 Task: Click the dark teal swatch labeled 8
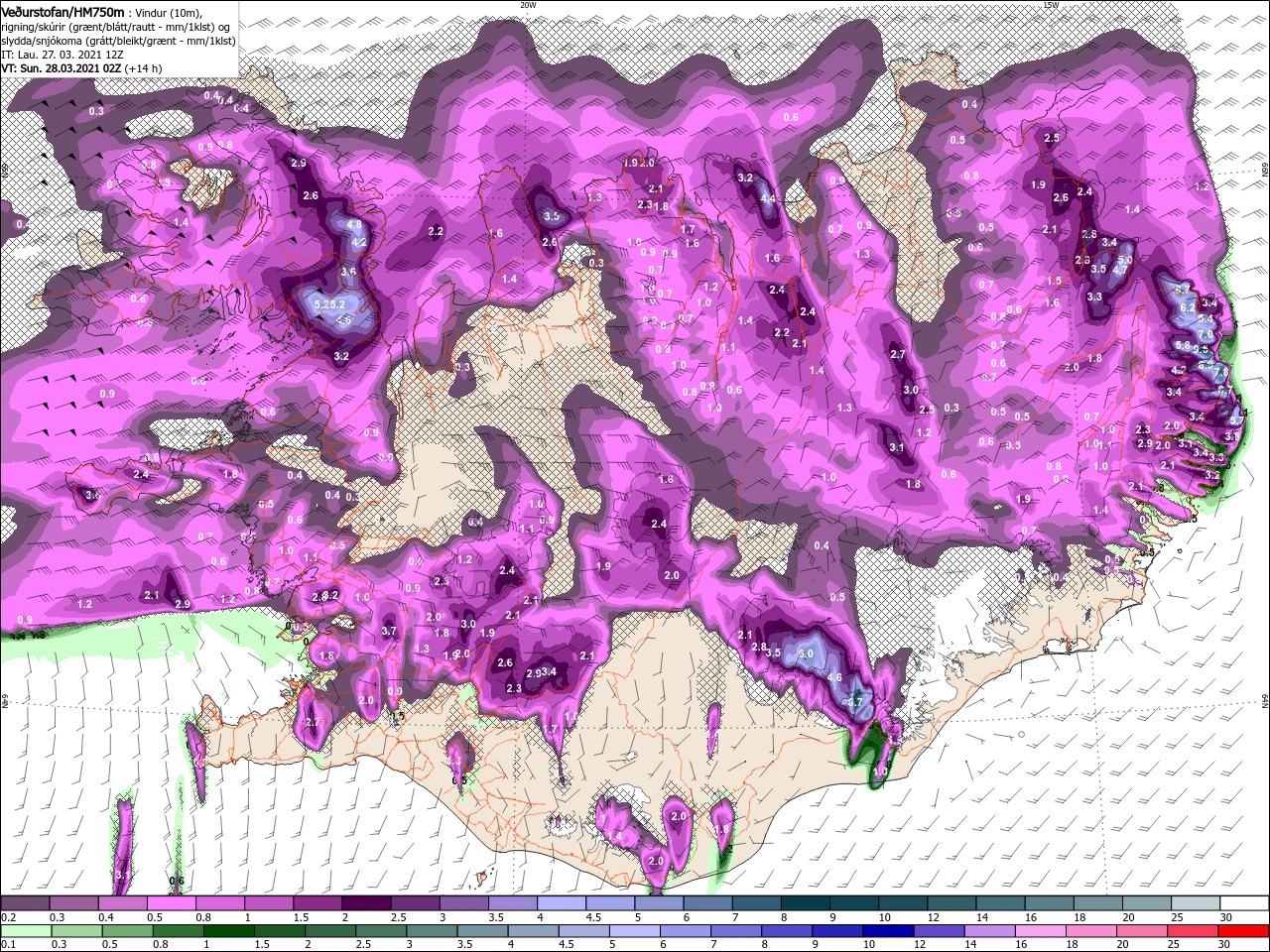(x=805, y=903)
